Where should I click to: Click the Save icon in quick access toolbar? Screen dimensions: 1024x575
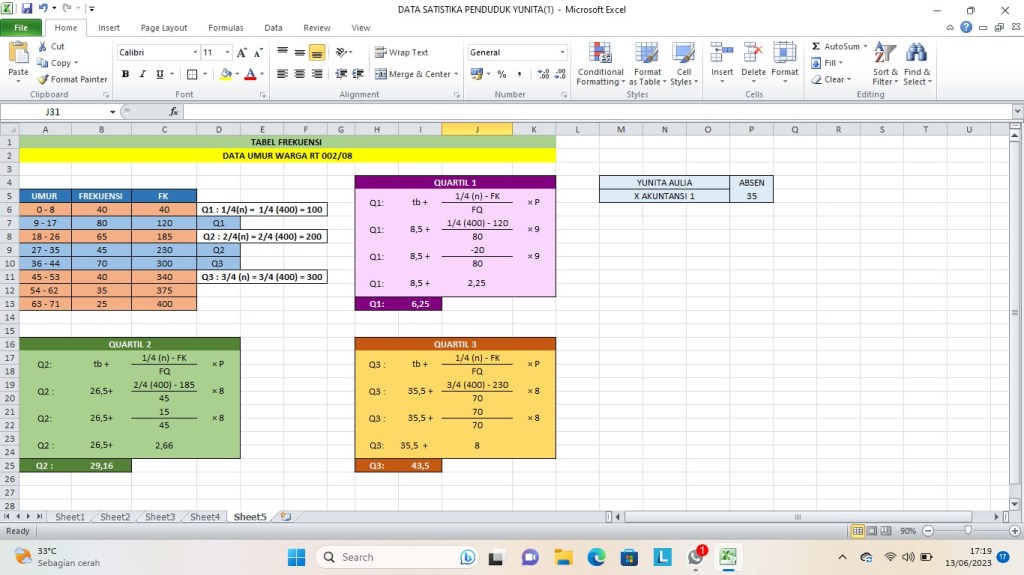click(27, 9)
